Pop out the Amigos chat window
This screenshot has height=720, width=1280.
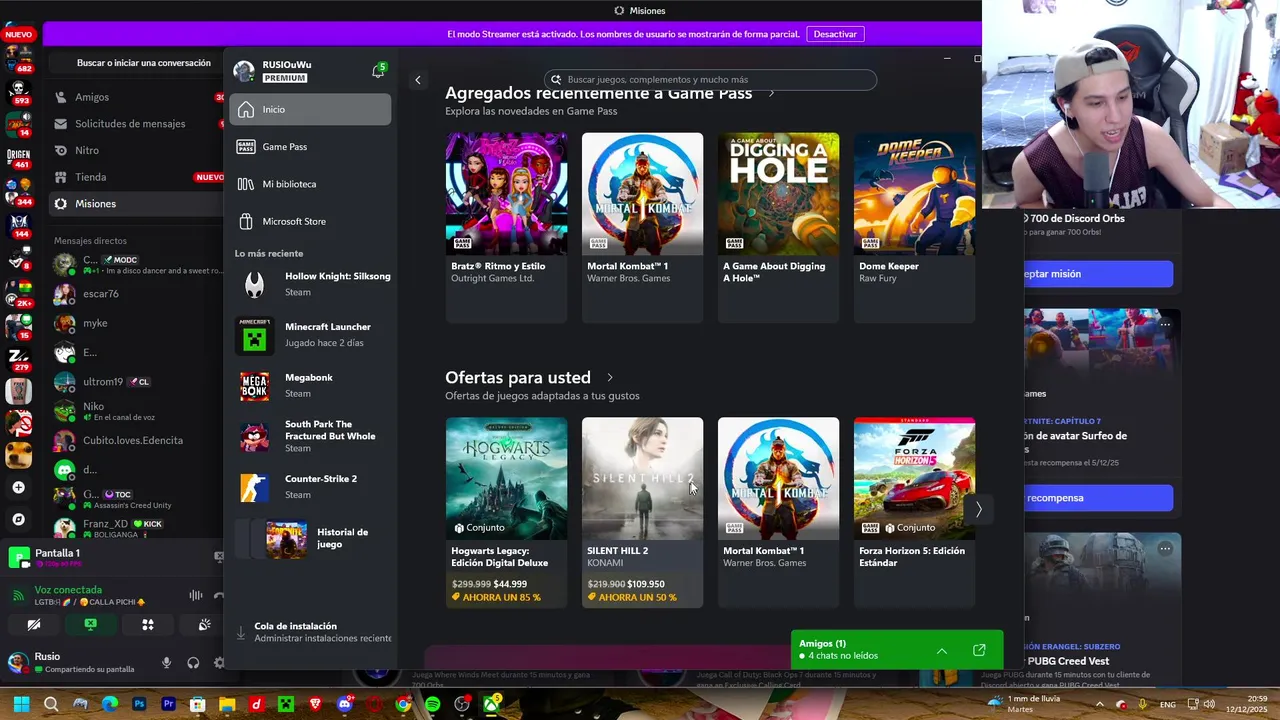979,651
